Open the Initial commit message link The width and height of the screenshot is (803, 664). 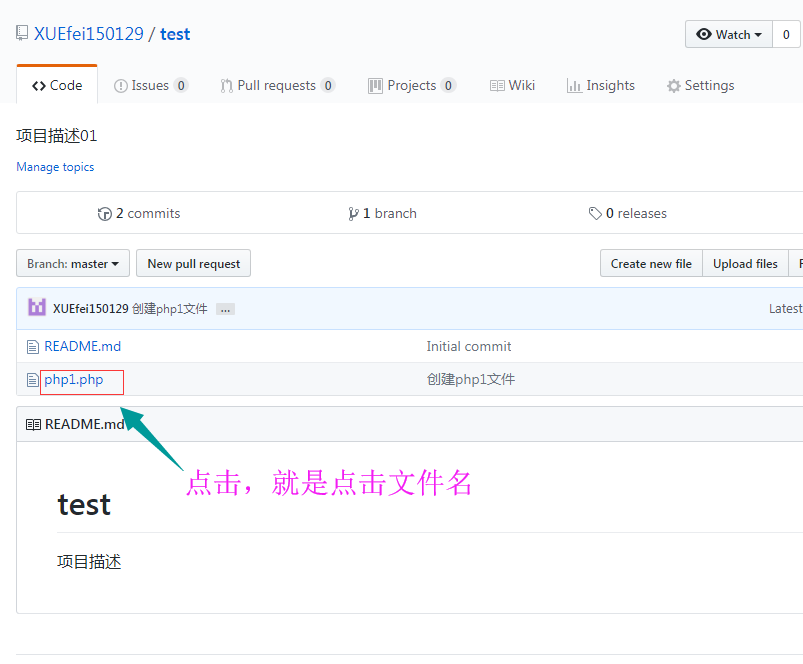(469, 347)
